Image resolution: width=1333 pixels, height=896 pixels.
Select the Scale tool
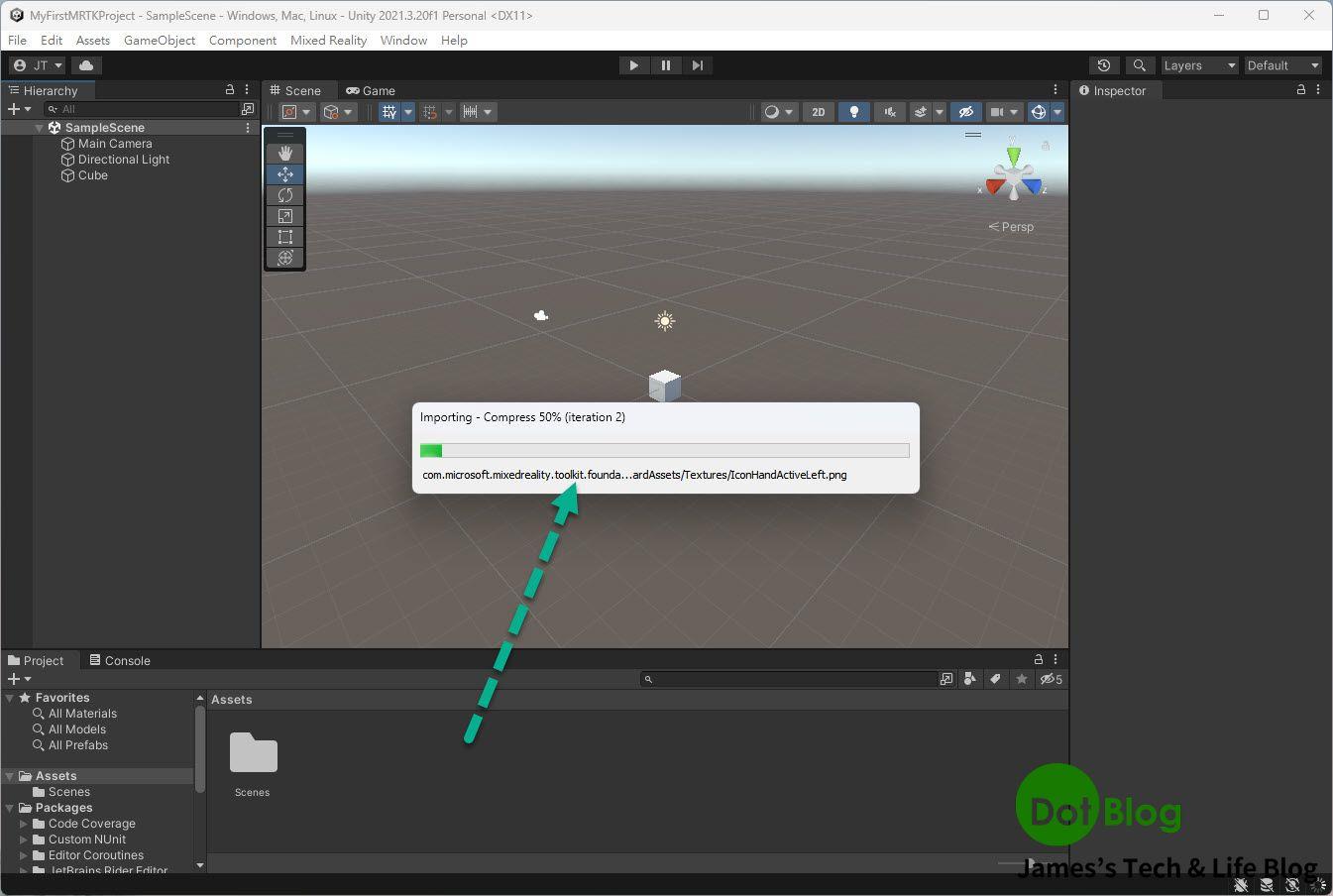tap(285, 216)
